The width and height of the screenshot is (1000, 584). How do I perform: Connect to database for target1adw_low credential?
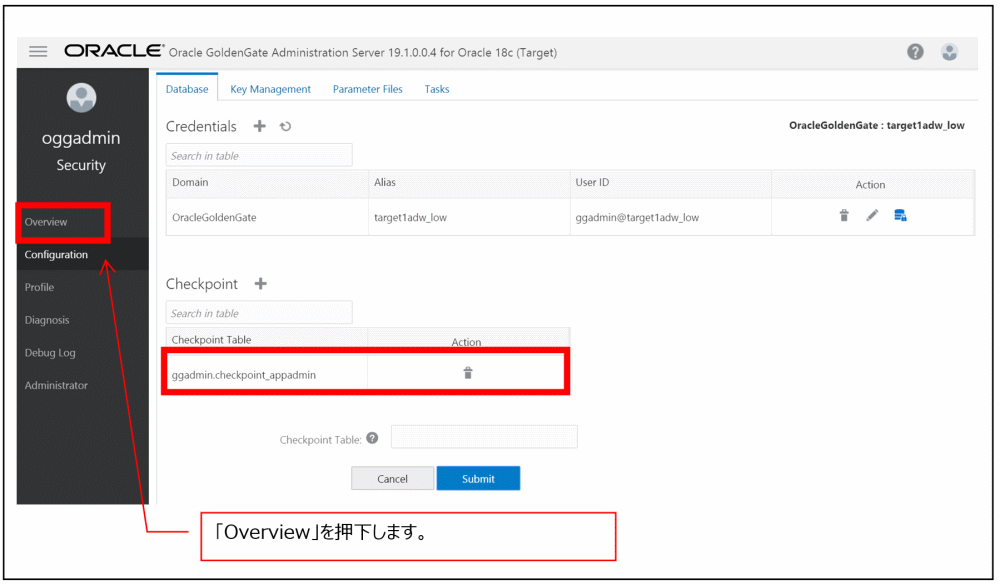click(900, 215)
